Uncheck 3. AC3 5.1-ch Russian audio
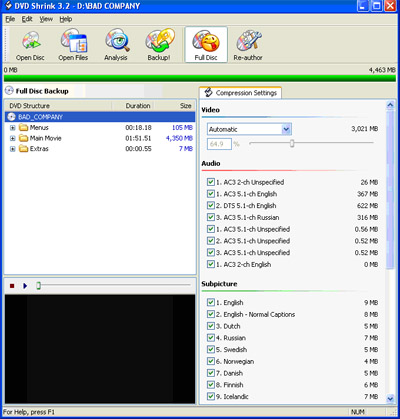This screenshot has width=400, height=419. click(x=210, y=217)
